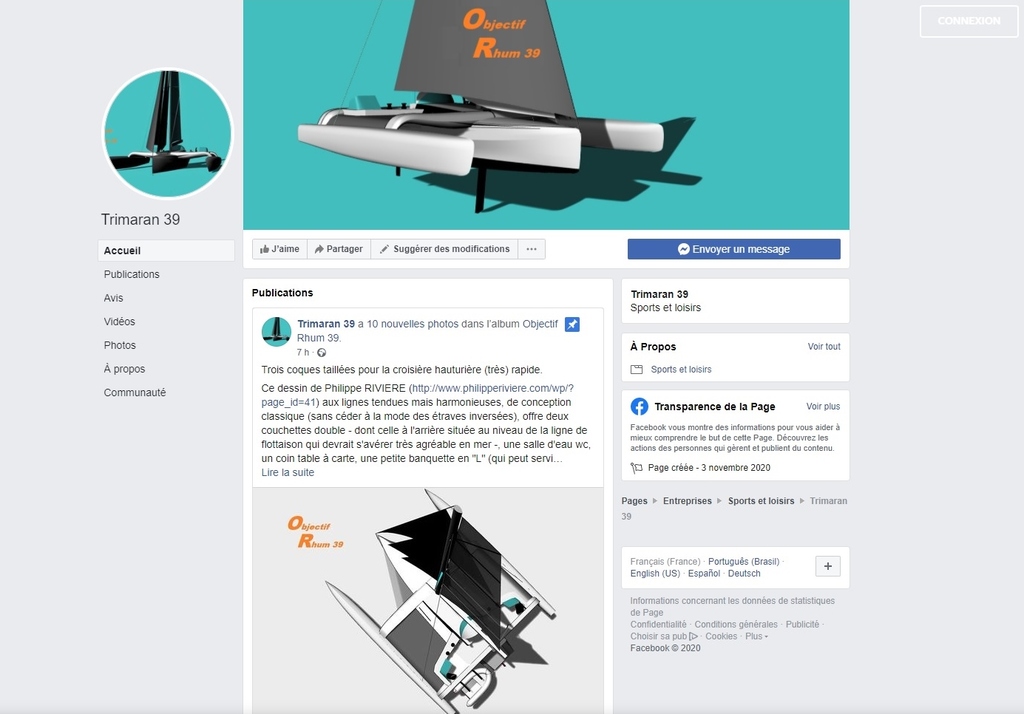Expand Voir plus in Transparence de la Page

click(x=823, y=406)
